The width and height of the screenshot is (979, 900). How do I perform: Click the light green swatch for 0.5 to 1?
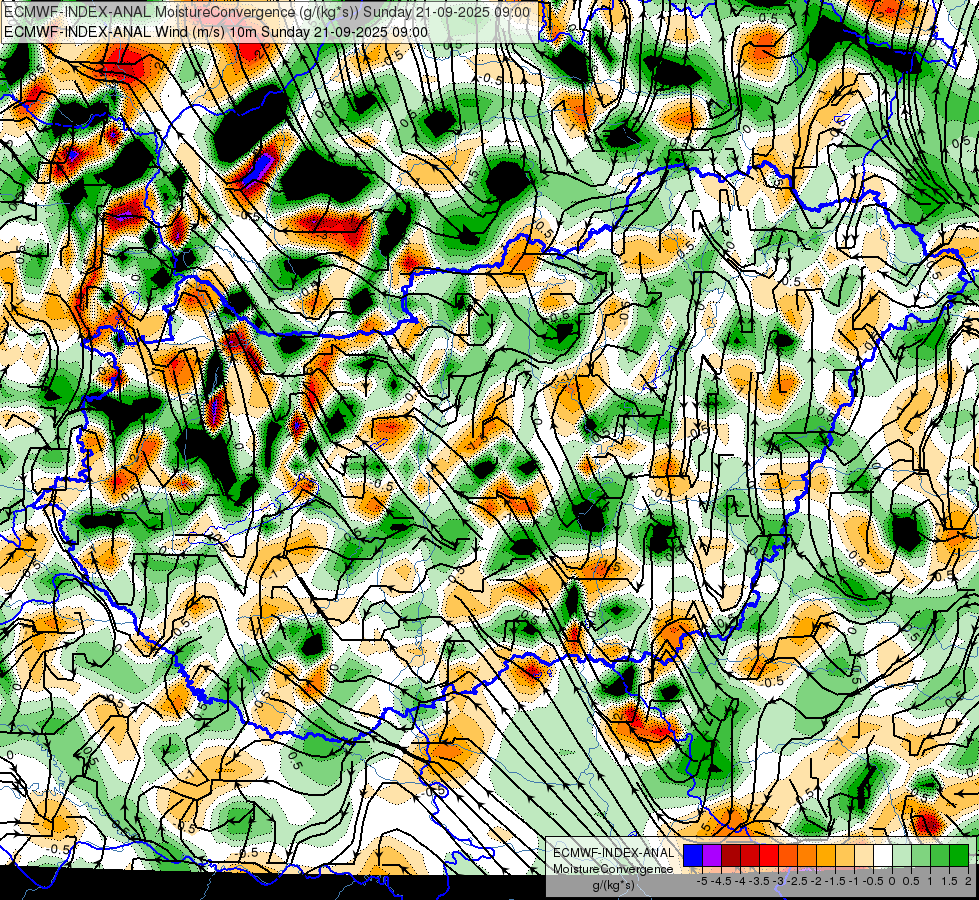point(922,856)
